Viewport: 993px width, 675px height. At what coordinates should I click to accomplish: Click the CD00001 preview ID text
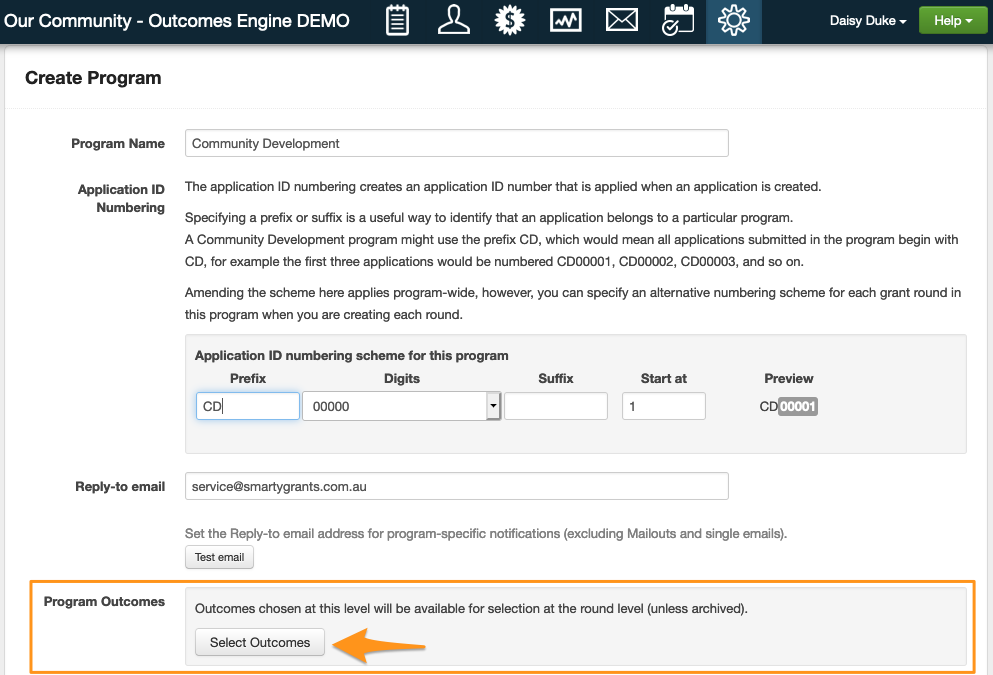pos(789,407)
